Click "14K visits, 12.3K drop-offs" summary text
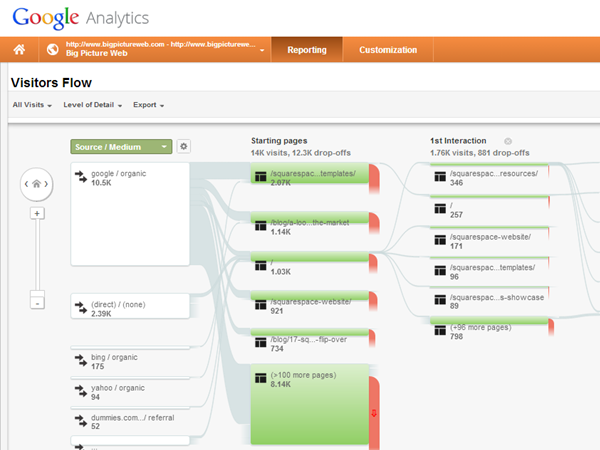600x450 pixels. 301,153
